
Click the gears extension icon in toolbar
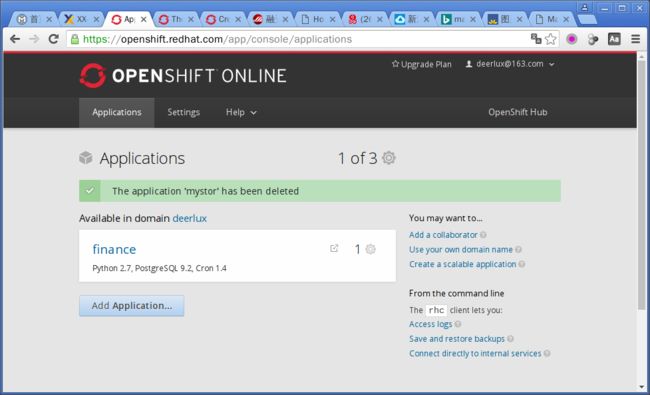click(x=593, y=39)
